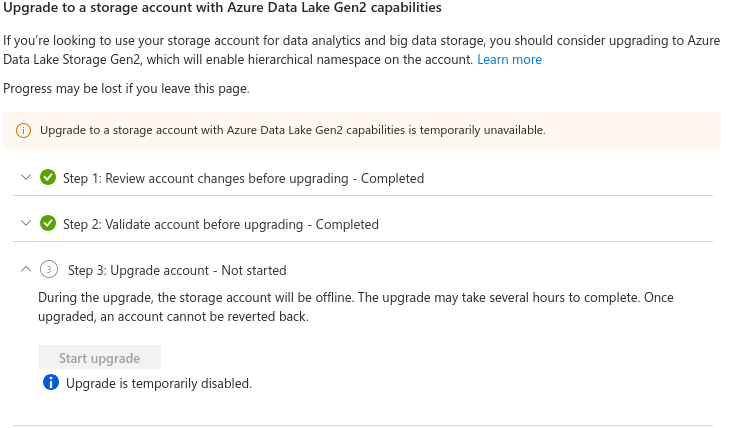Select the Step 3 Upgrade account title
This screenshot has height=428, width=742.
(177, 270)
